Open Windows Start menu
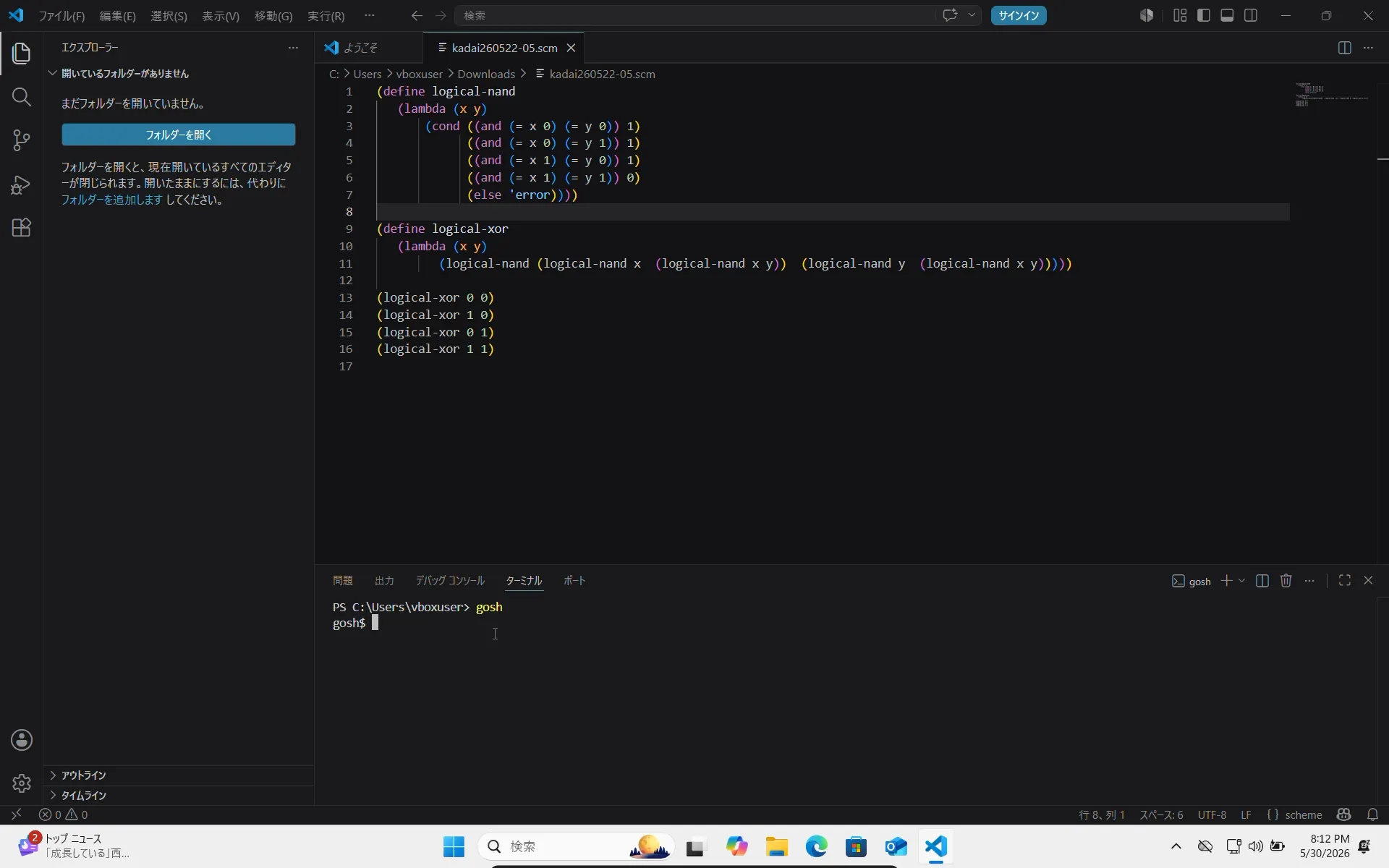Screen dimensions: 1389x868 pyautogui.click(x=454, y=846)
